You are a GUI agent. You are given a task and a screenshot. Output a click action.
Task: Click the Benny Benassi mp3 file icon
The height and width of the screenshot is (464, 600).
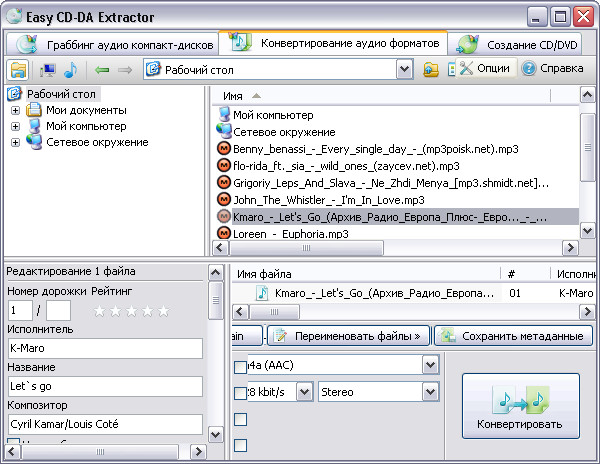point(224,149)
